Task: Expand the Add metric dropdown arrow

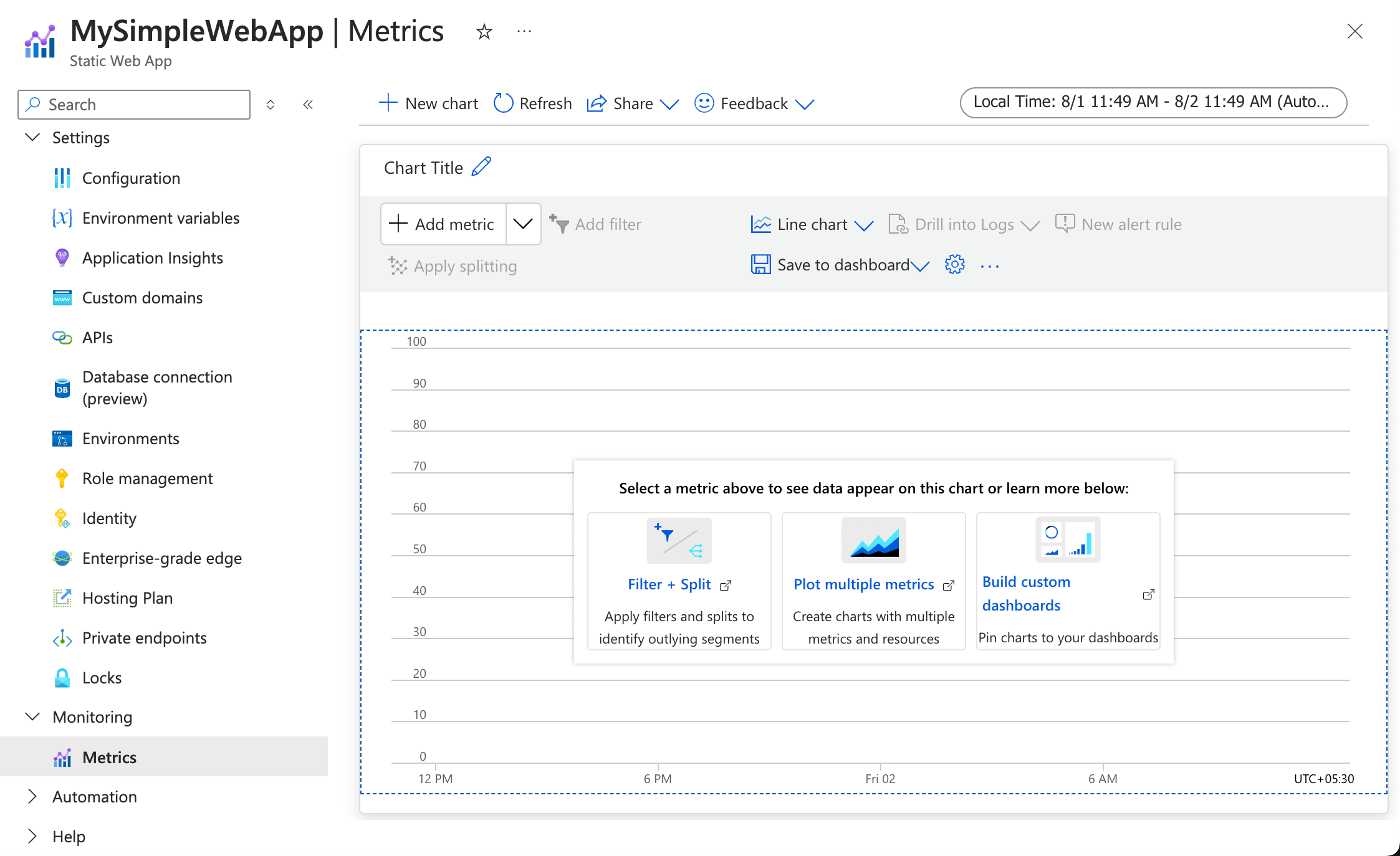Action: pos(523,223)
